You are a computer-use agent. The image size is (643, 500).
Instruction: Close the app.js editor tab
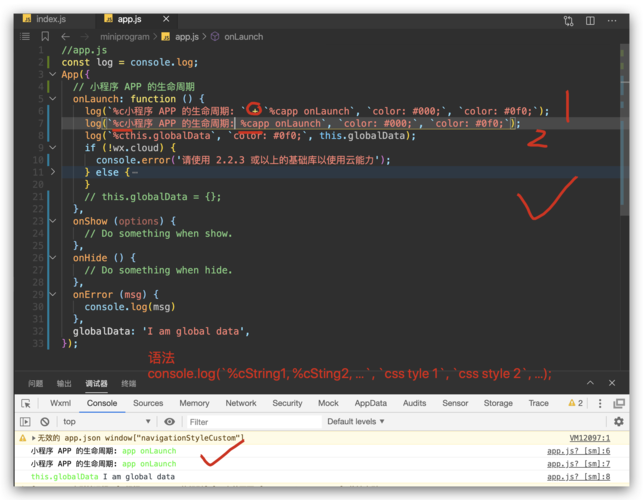point(166,19)
